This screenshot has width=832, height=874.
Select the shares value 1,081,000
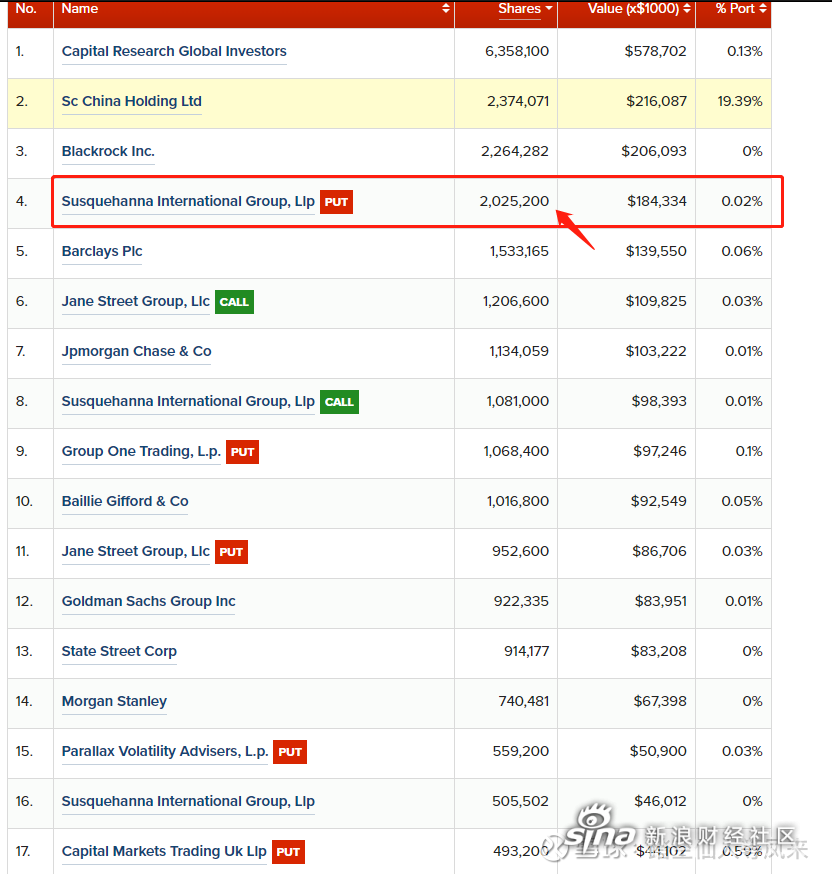(518, 401)
